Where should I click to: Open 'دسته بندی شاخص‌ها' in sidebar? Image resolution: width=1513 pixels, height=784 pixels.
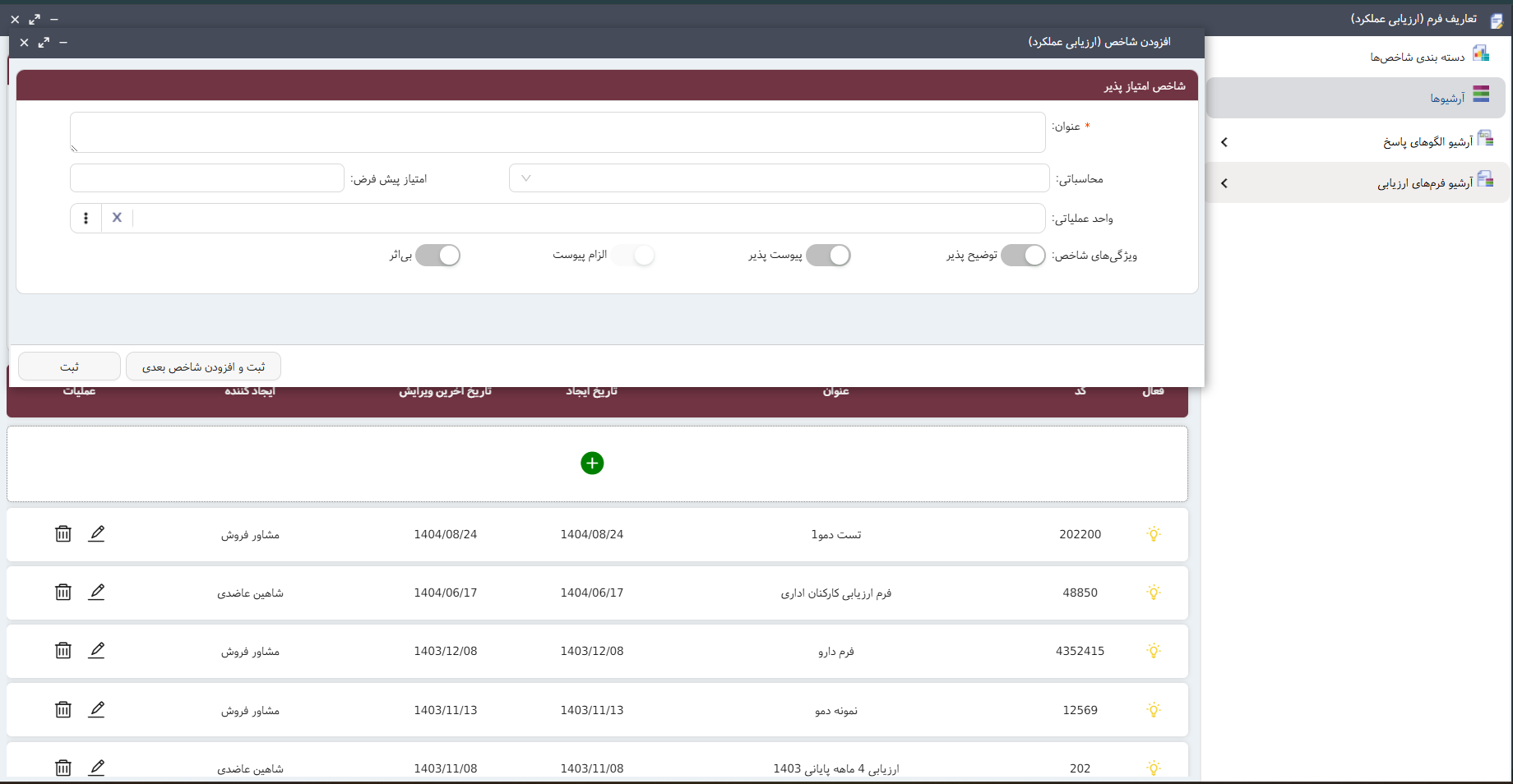tap(1418, 57)
